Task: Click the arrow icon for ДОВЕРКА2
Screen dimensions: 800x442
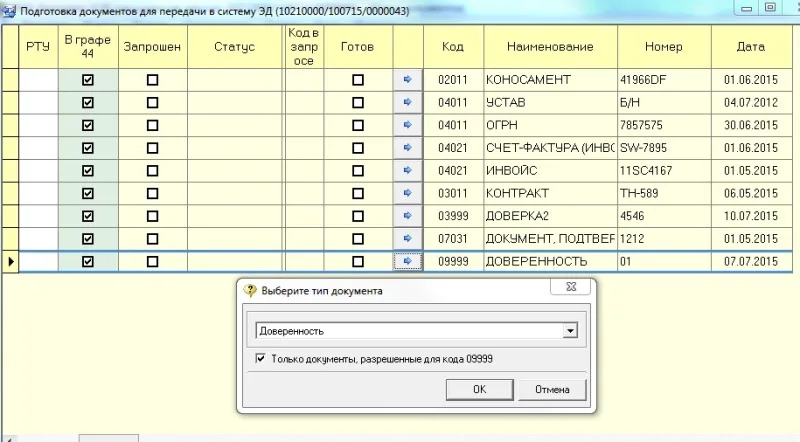Action: point(408,216)
